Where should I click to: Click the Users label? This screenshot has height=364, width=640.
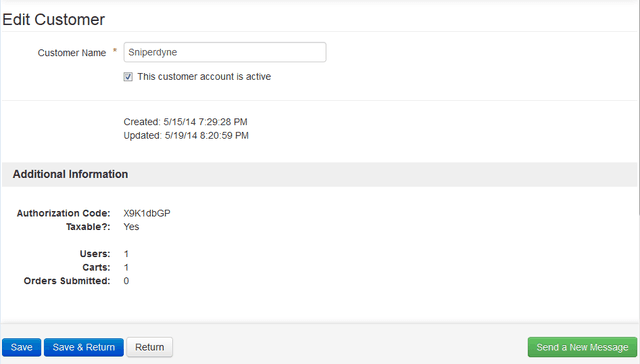95,254
